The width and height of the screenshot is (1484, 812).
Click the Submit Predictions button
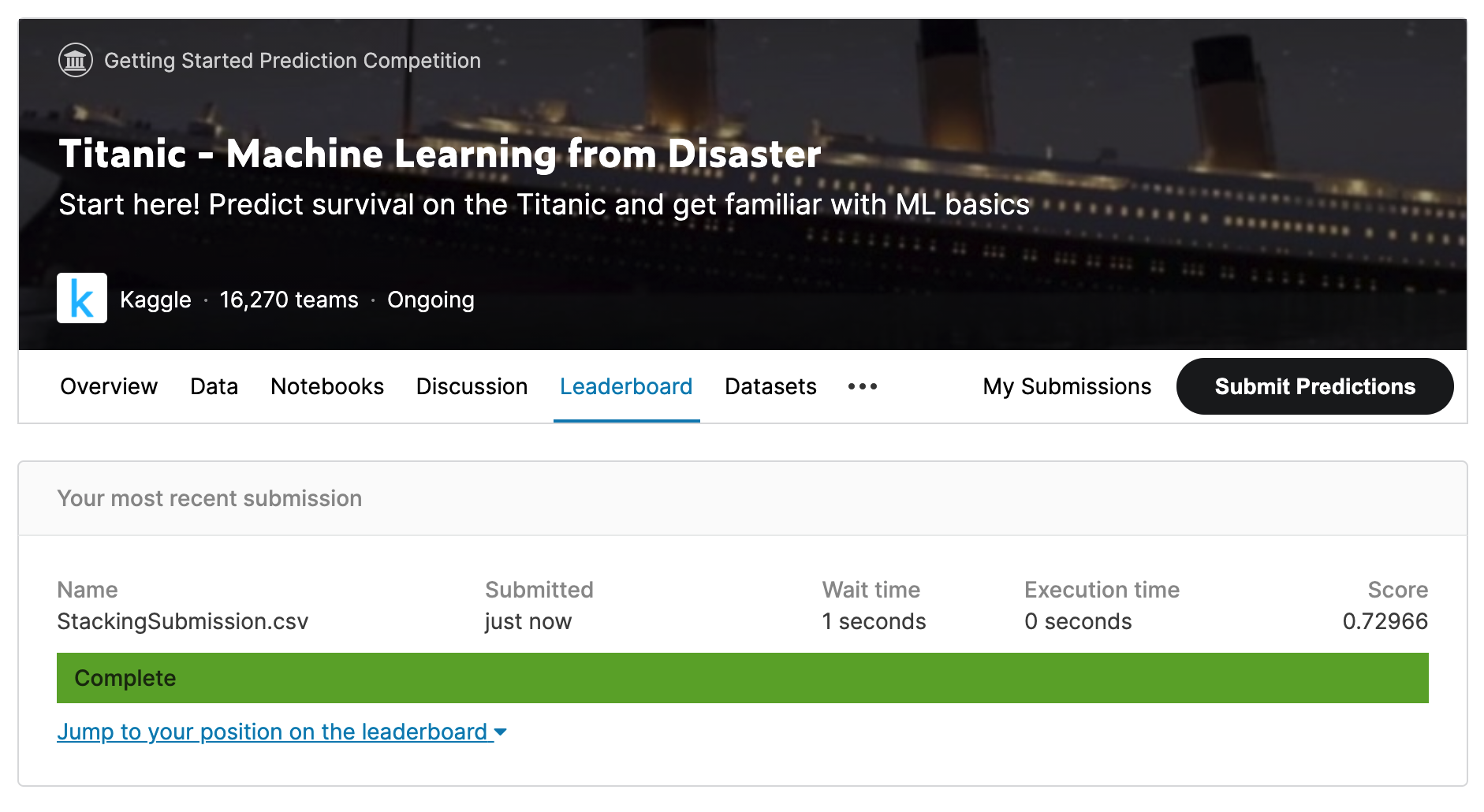1314,386
